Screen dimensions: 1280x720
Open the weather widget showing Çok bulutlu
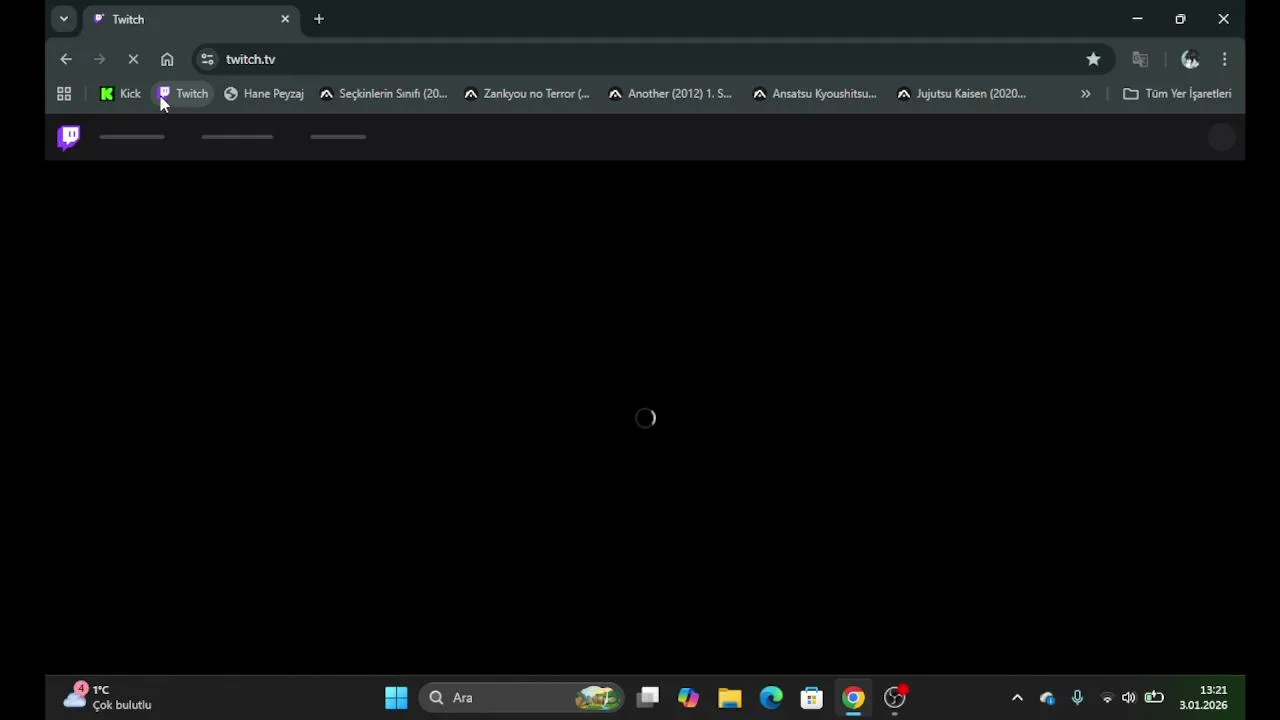point(108,697)
